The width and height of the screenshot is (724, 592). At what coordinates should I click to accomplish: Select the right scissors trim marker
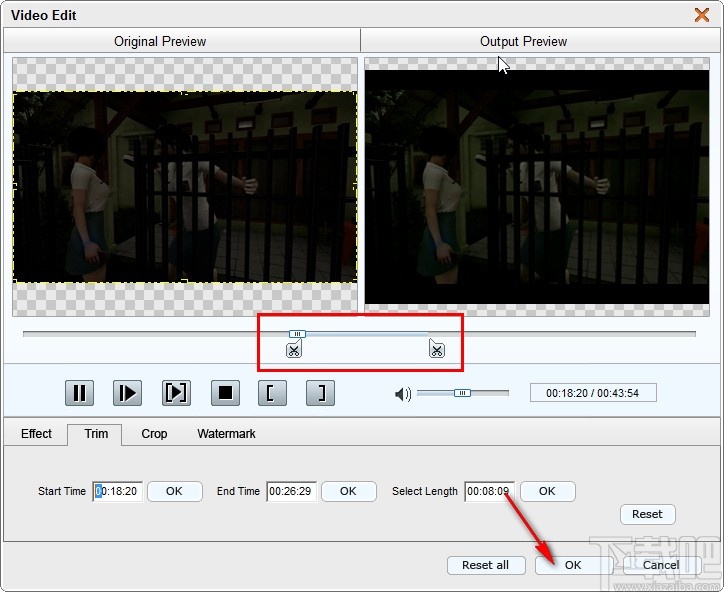(436, 349)
